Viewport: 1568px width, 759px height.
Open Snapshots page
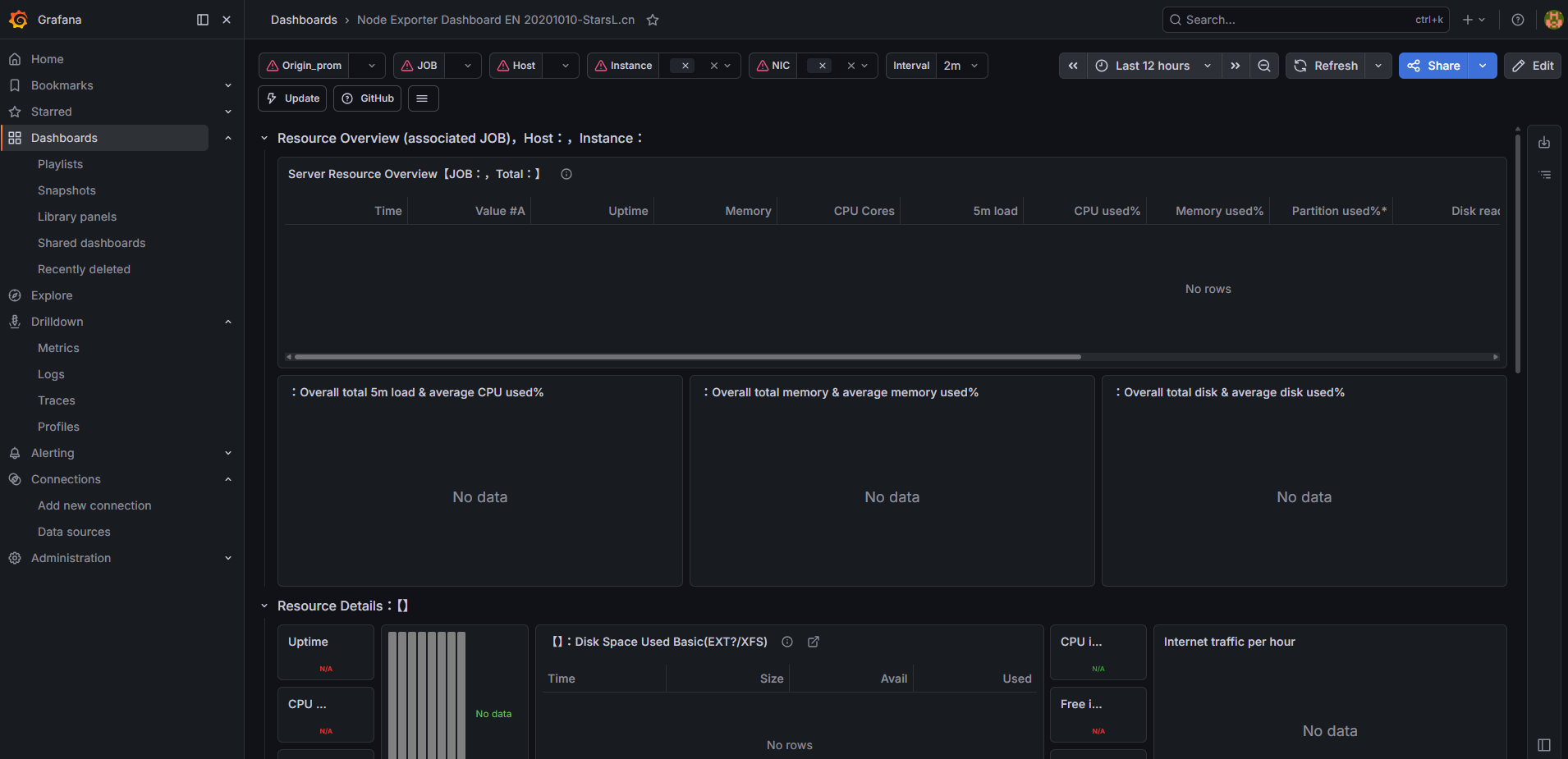point(66,190)
